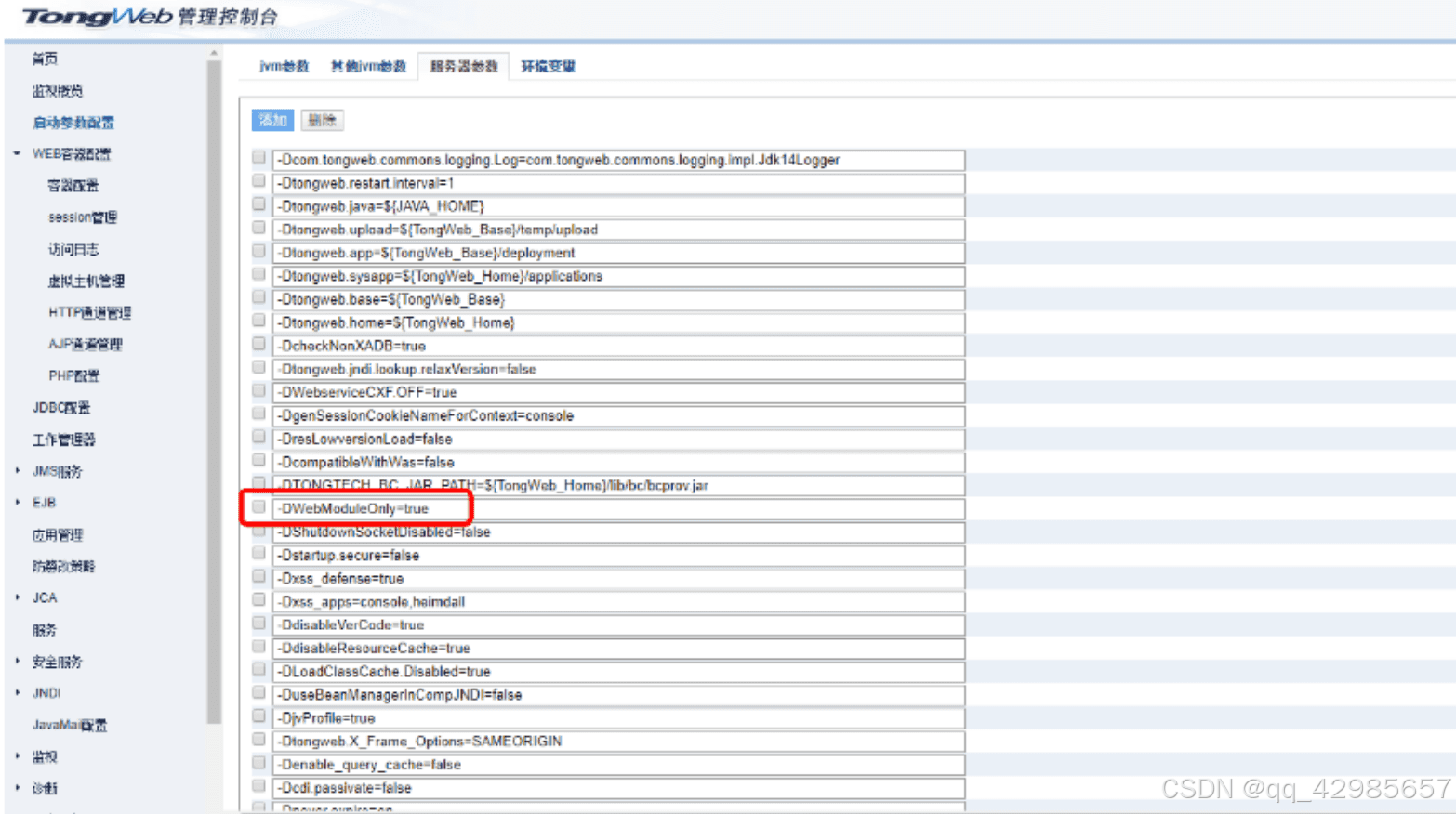Go to session管理 in the sidebar
Viewport: 1456px width, 814px height.
tap(82, 217)
